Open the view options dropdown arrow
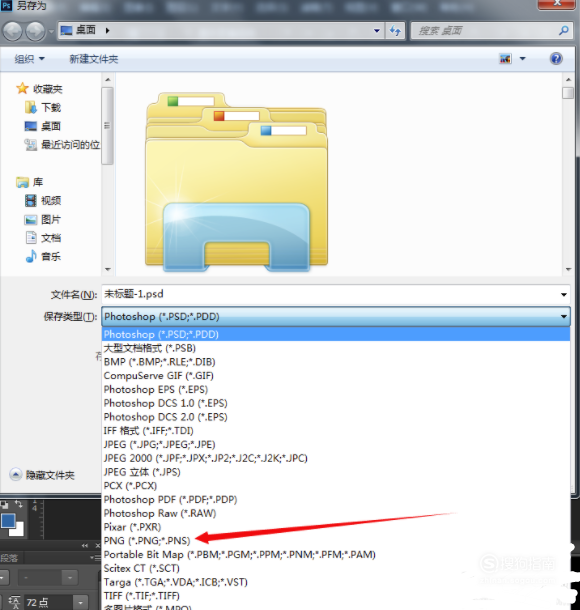Screen dimensions: 580x610 tap(523, 59)
